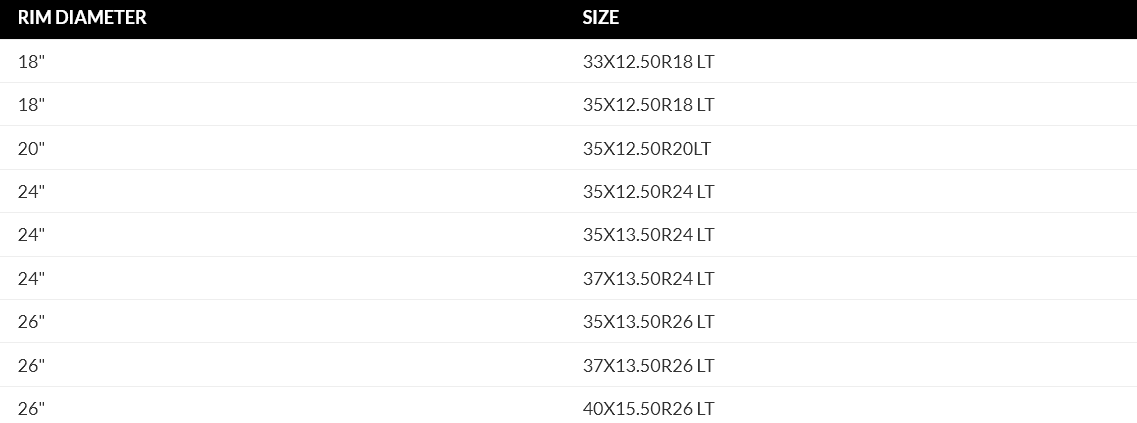Click the RIM DIAMETER column header
Screen dimensions: 1137x423
82,18
